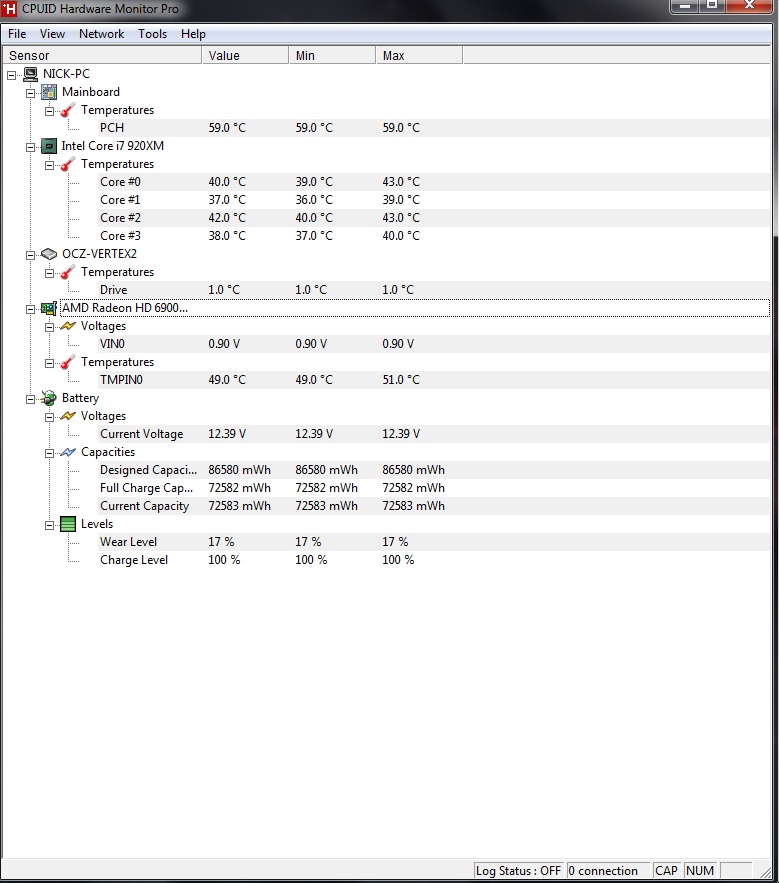Click the Capacities graph icon

point(68,452)
